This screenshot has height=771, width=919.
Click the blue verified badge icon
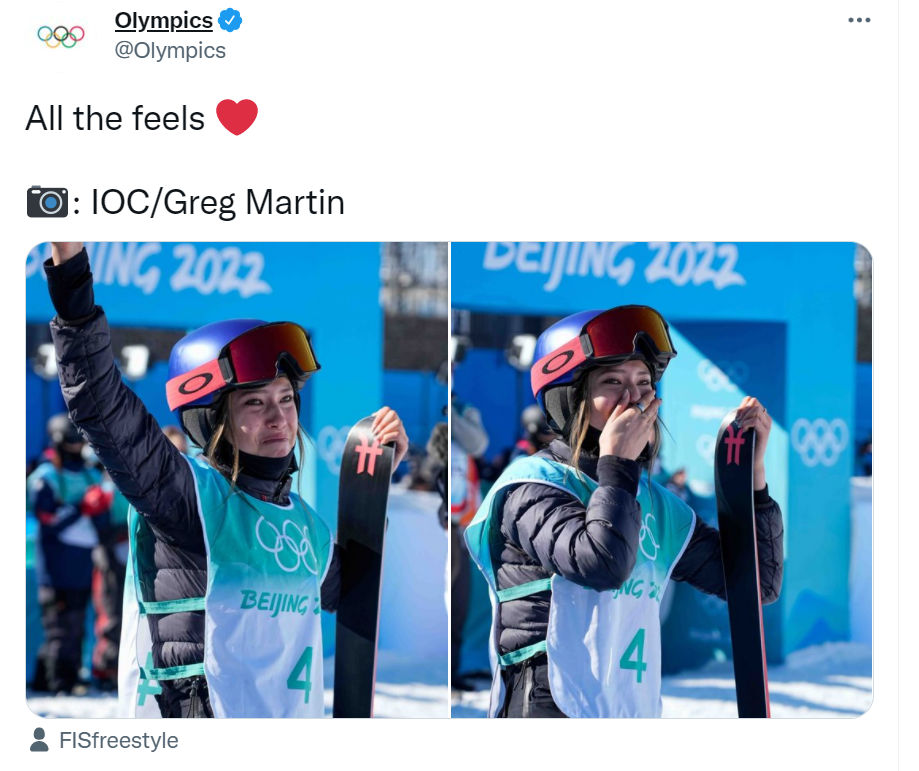pyautogui.click(x=230, y=21)
